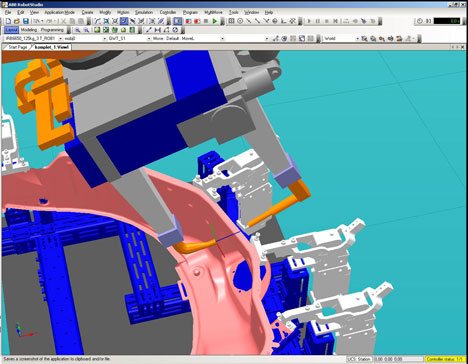Click the Save floppy disk icon

point(25,21)
